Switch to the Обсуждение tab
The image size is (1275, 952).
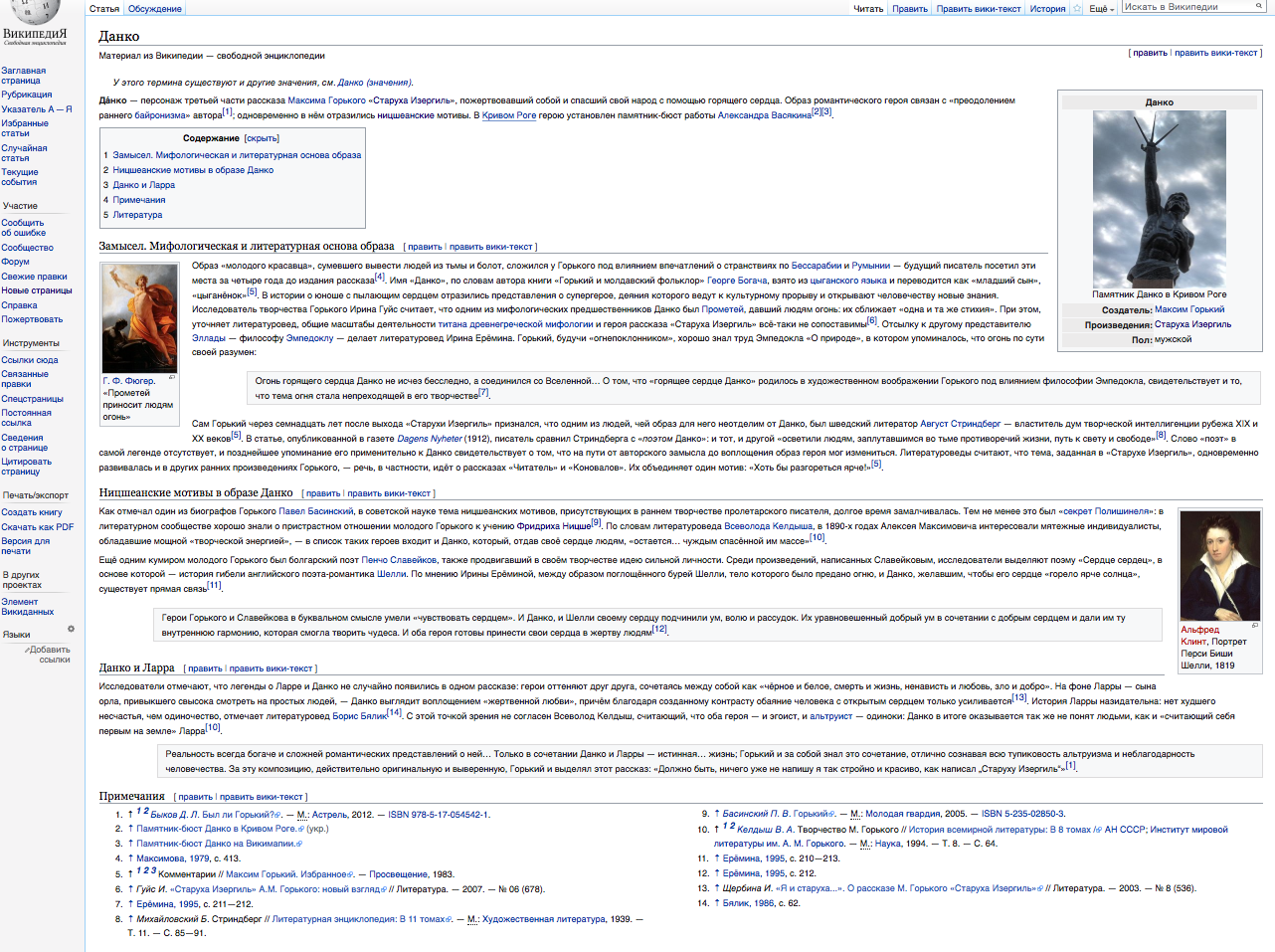coord(155,9)
